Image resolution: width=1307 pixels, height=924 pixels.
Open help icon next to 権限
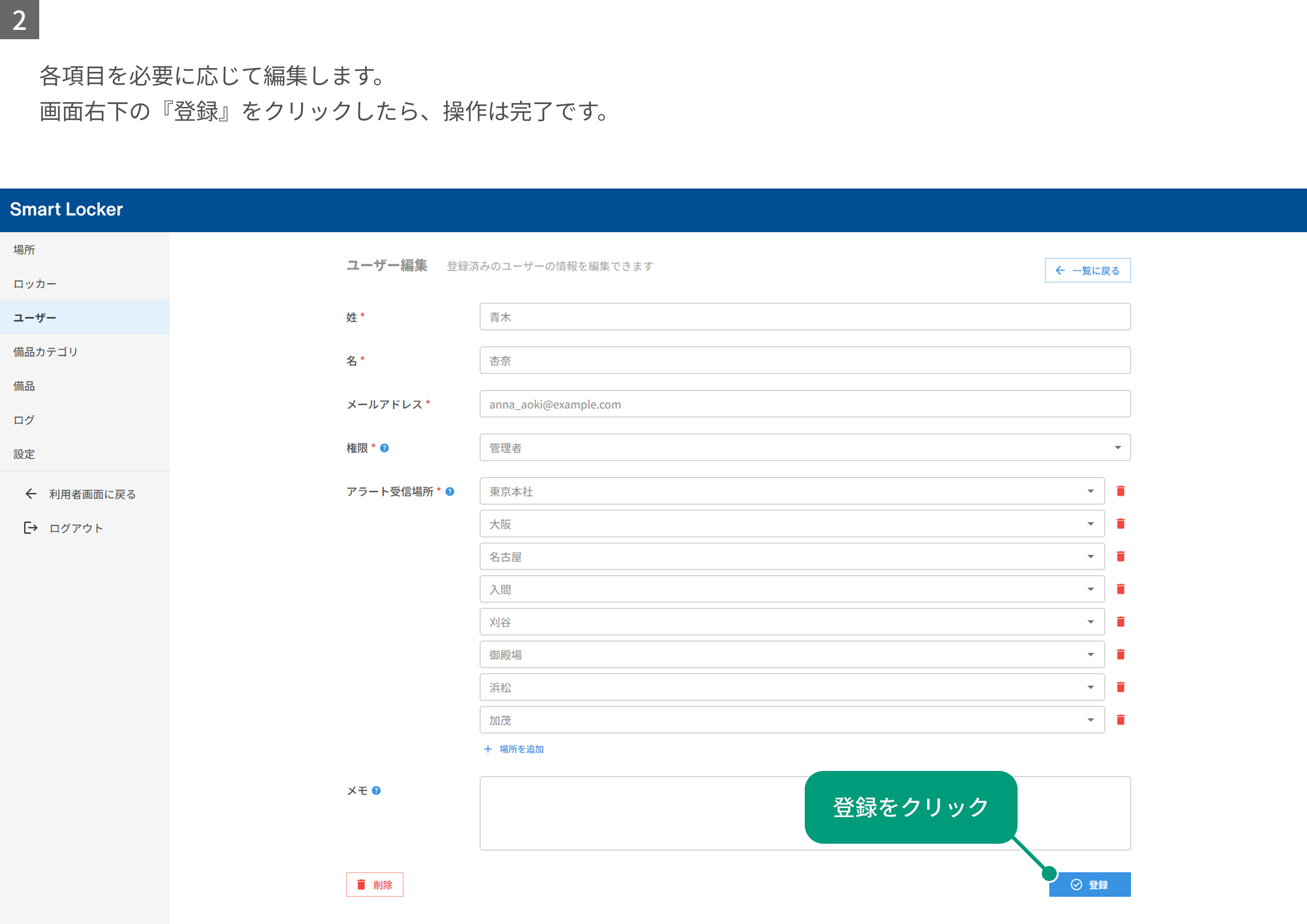point(384,448)
